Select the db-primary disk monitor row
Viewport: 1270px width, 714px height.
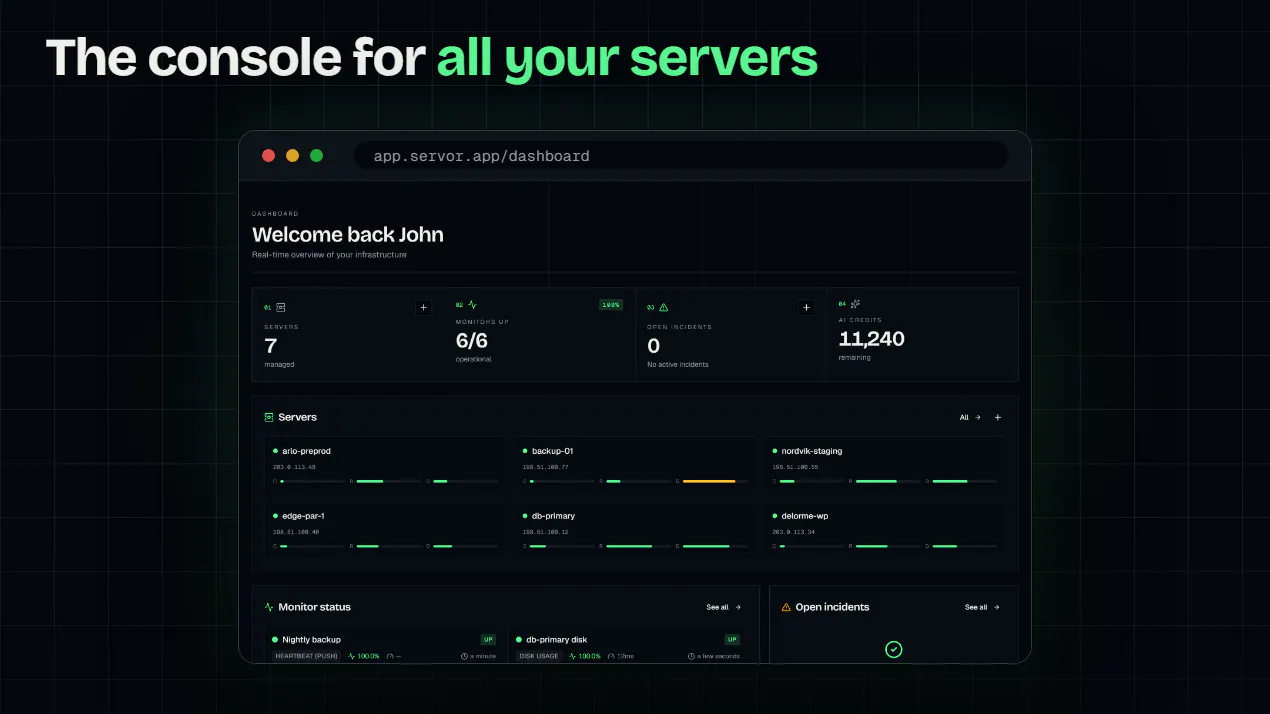pyautogui.click(x=628, y=647)
